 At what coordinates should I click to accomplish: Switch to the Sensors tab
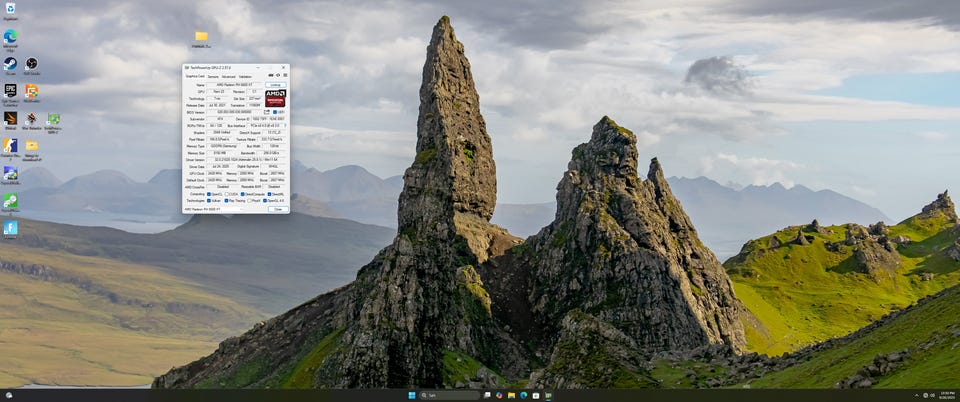click(x=213, y=76)
